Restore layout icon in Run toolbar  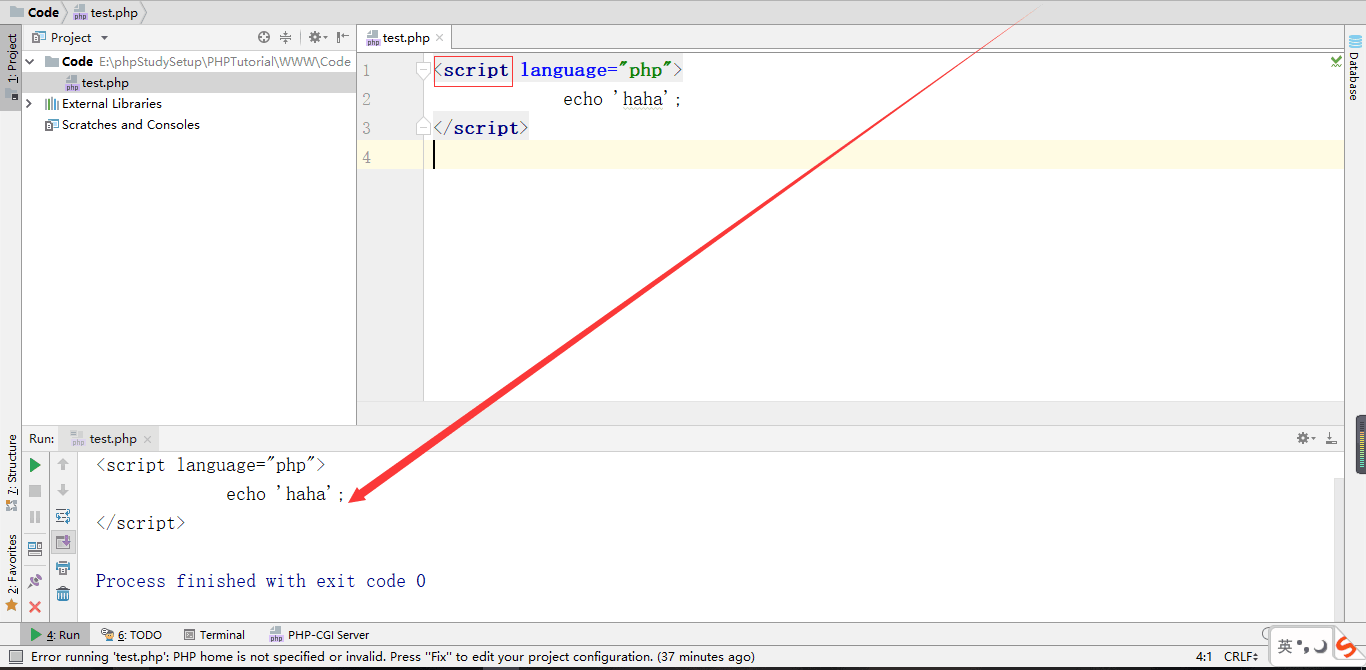[x=35, y=548]
